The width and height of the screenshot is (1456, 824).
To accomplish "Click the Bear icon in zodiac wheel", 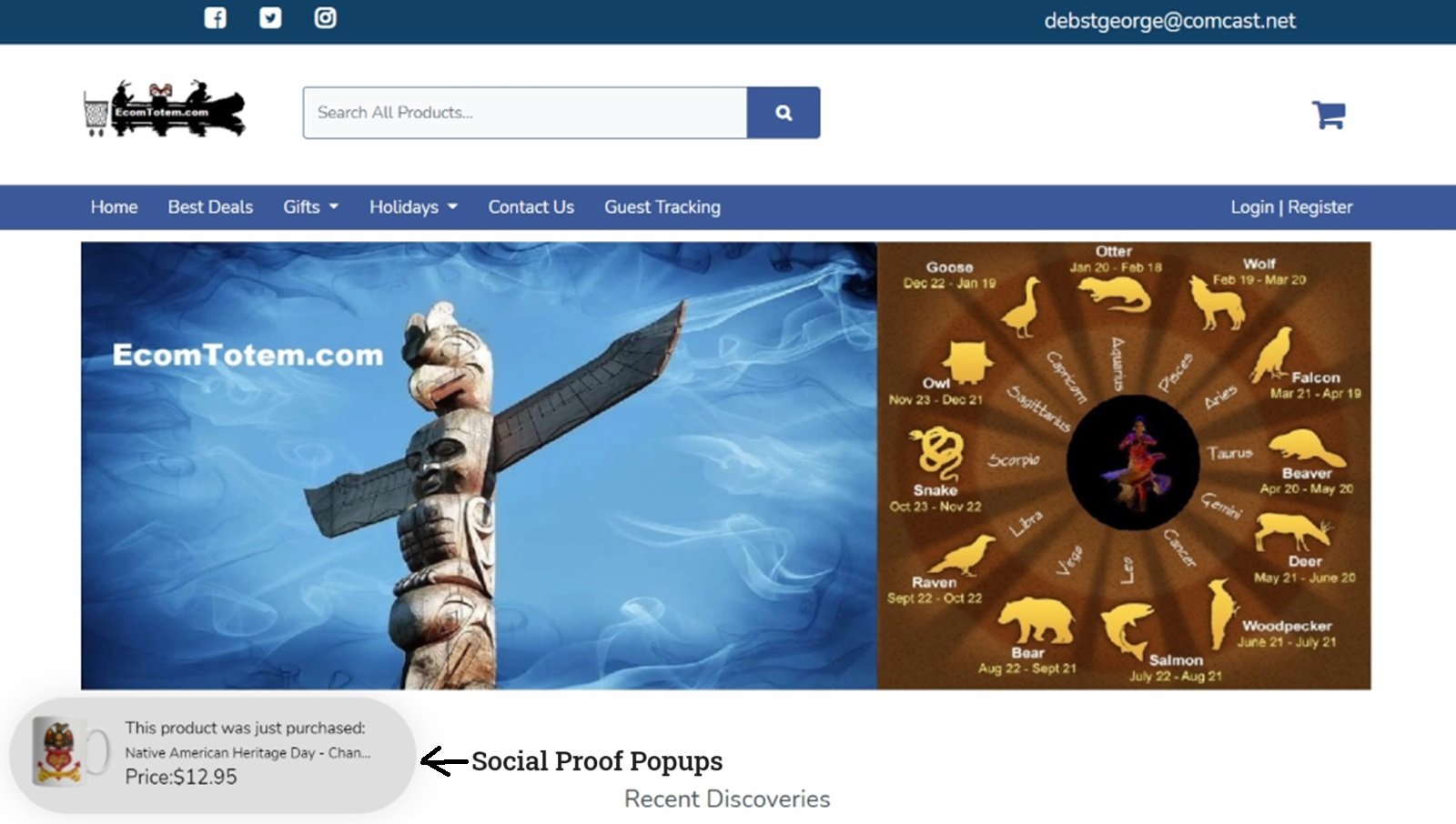I will pos(1036,620).
